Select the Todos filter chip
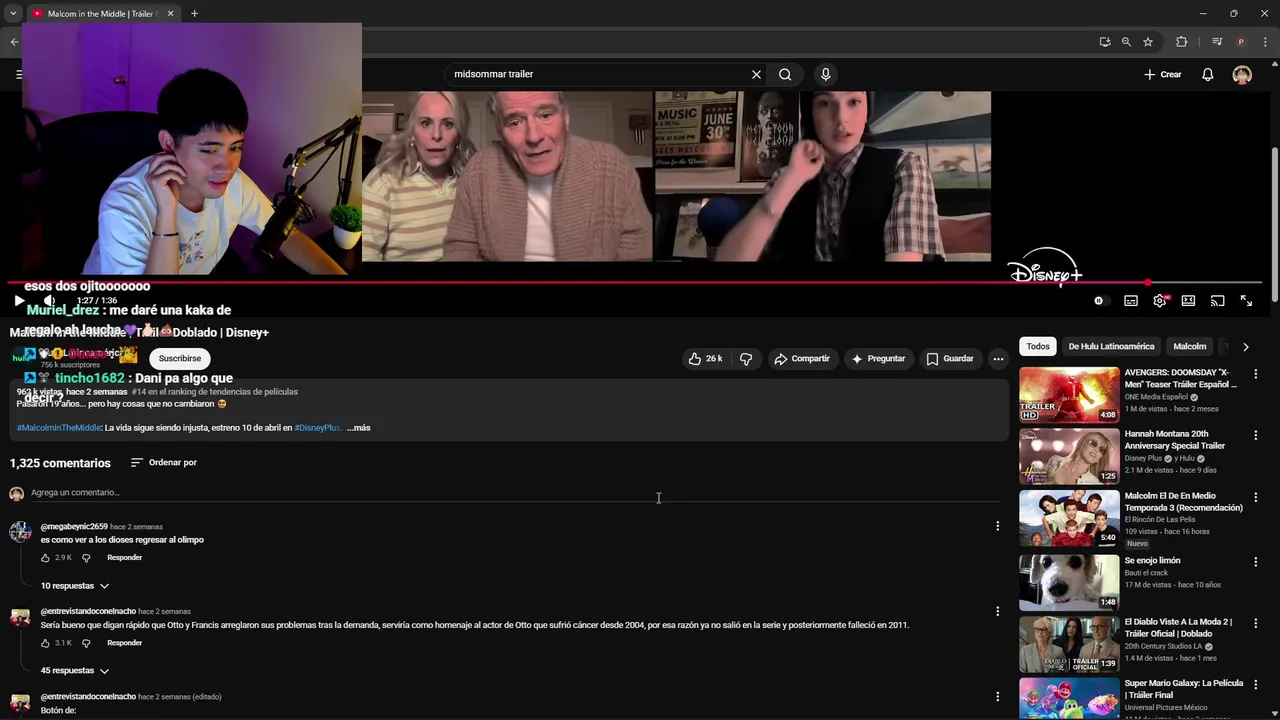This screenshot has width=1280, height=720. (1038, 347)
